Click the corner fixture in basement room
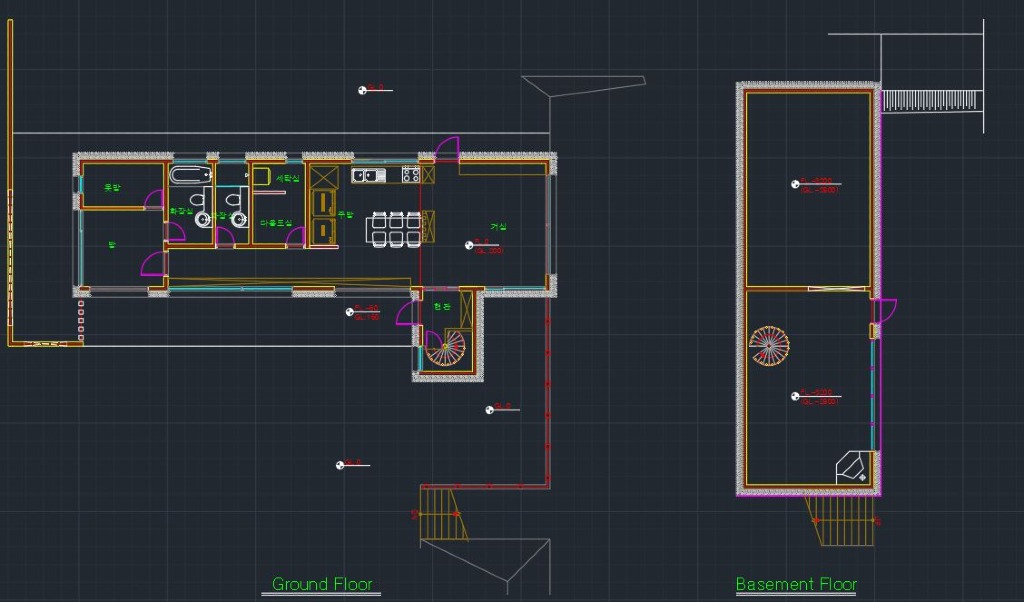This screenshot has width=1024, height=602. [853, 467]
